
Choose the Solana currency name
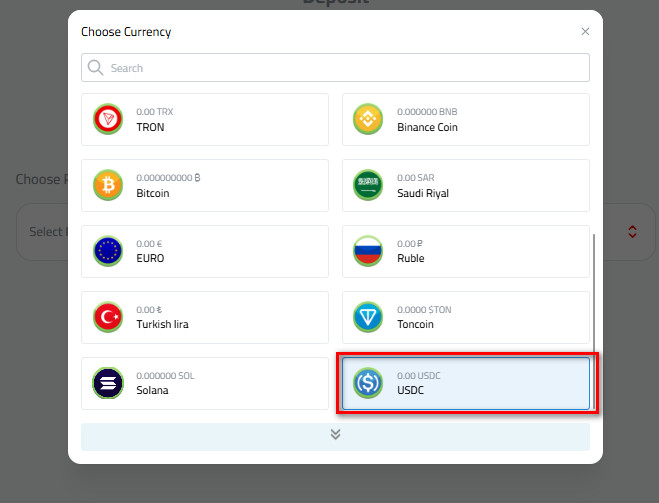(x=152, y=390)
